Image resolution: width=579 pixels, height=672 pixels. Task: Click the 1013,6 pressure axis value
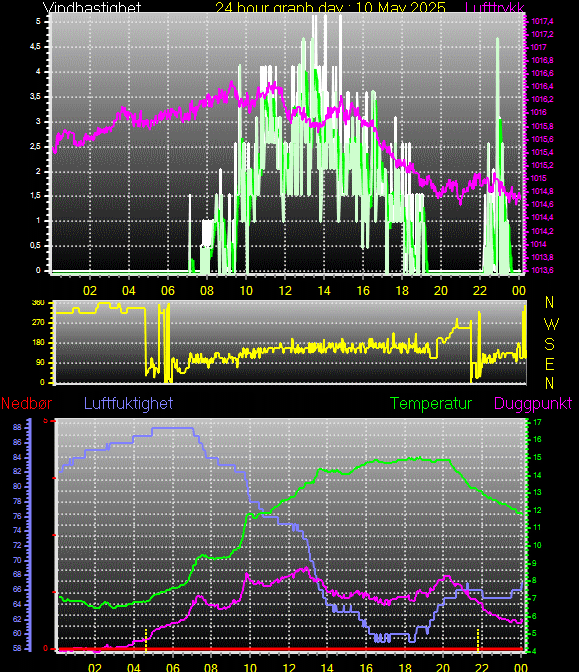coord(542,270)
